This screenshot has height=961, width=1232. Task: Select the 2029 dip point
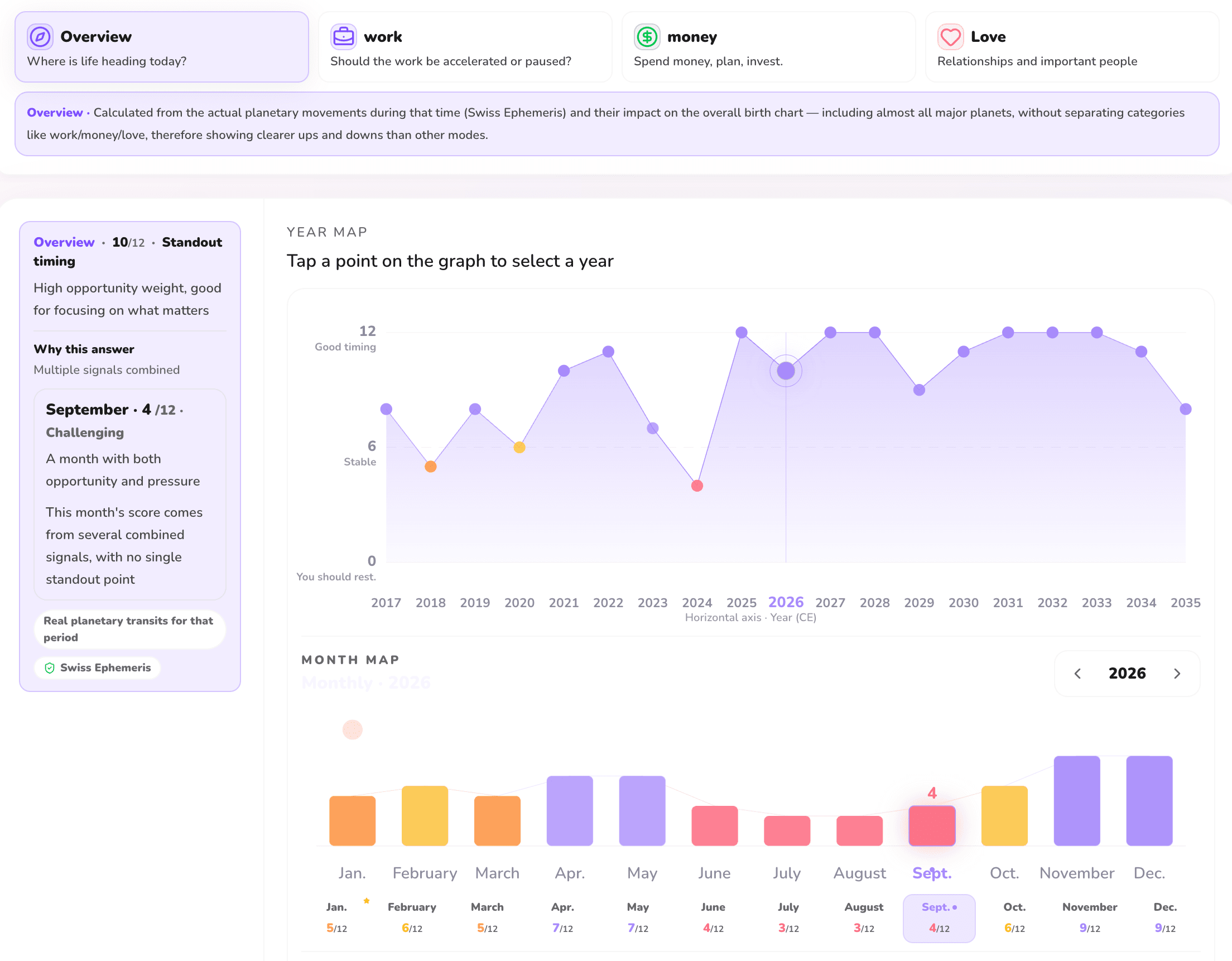pos(920,390)
